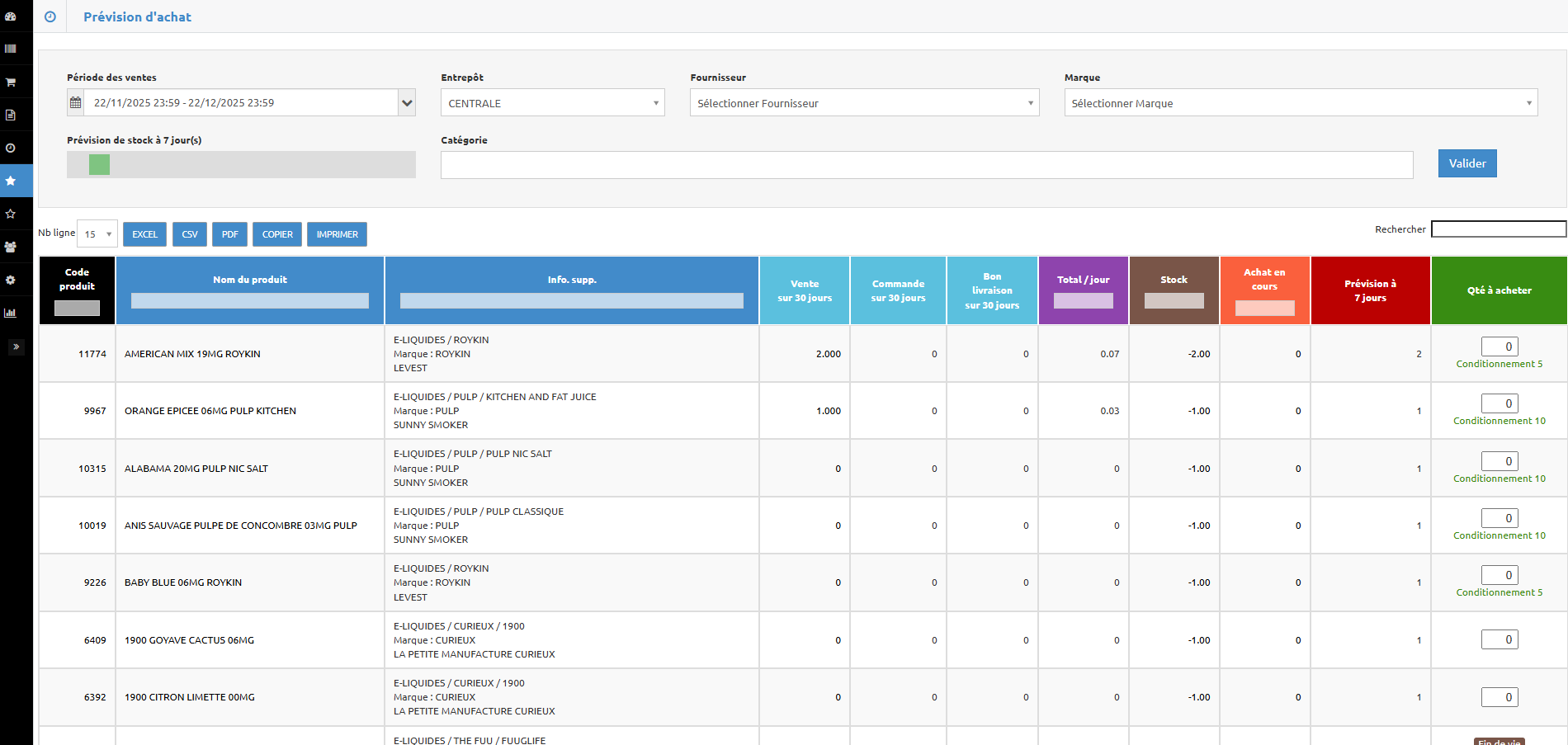The image size is (1568, 745).
Task: Export table using PDF button
Action: pyautogui.click(x=229, y=234)
